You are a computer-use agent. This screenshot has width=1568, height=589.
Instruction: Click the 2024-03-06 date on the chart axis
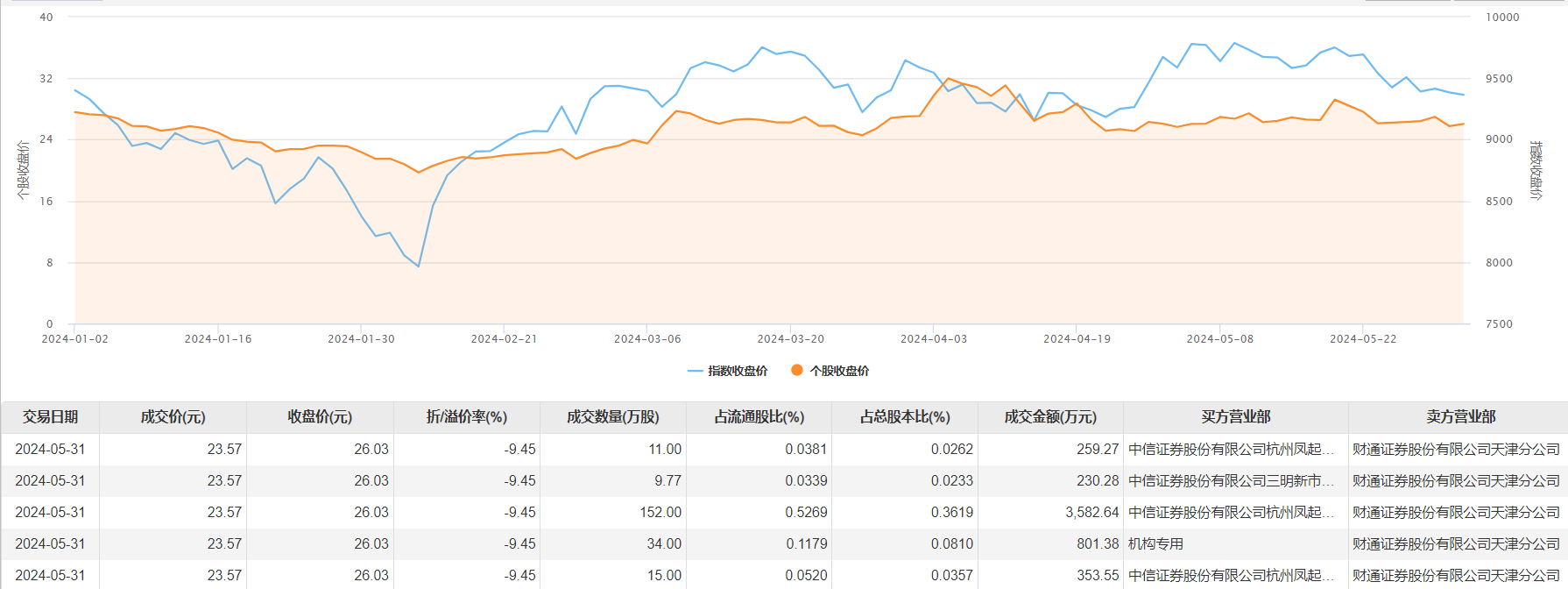[647, 339]
